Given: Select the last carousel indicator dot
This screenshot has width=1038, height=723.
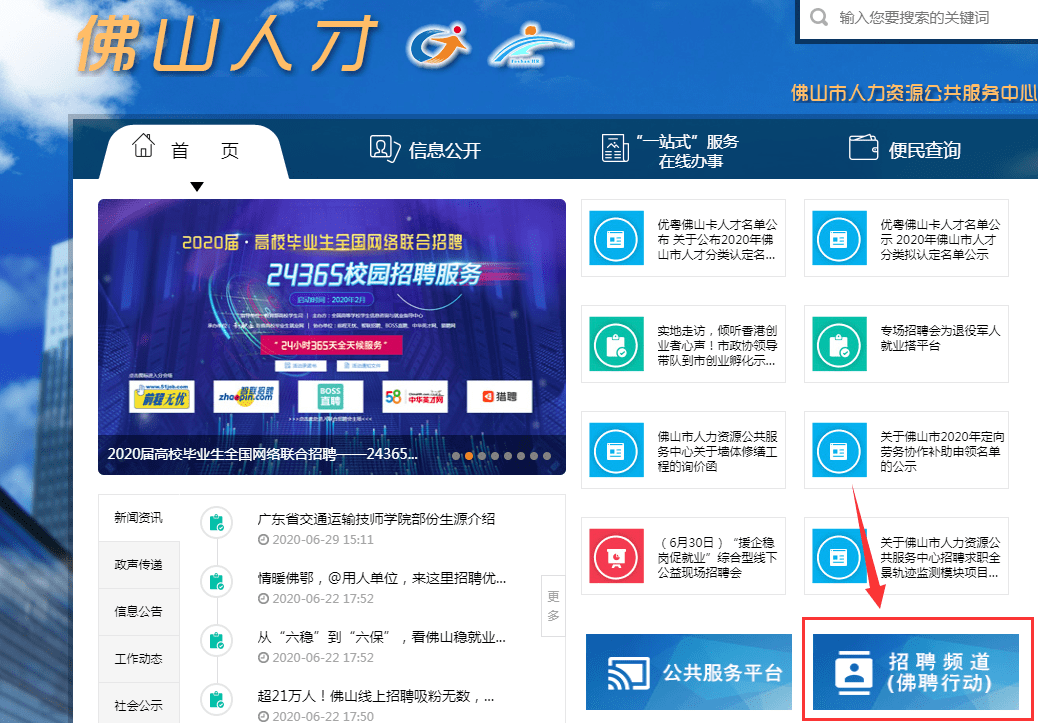Looking at the screenshot, I should pyautogui.click(x=547, y=456).
